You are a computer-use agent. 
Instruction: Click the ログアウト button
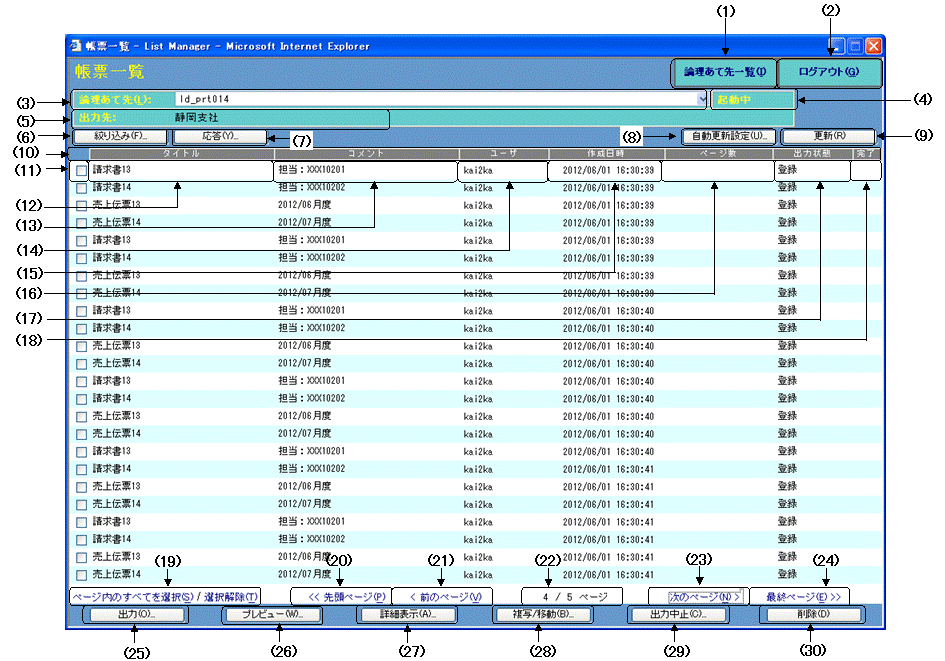tap(829, 73)
